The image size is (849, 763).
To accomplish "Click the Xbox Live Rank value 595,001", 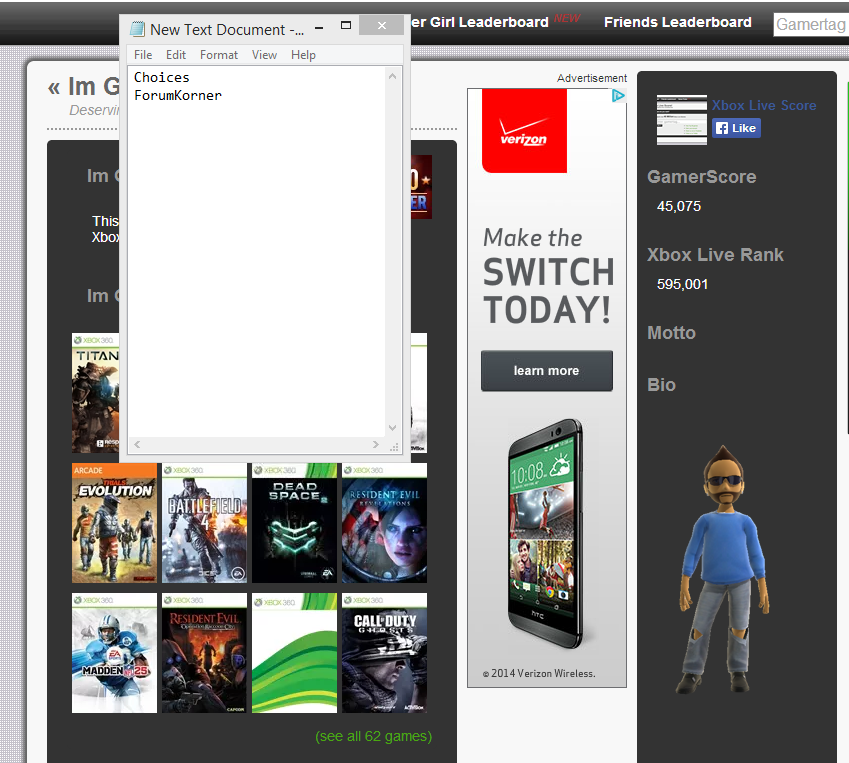I will [682, 284].
